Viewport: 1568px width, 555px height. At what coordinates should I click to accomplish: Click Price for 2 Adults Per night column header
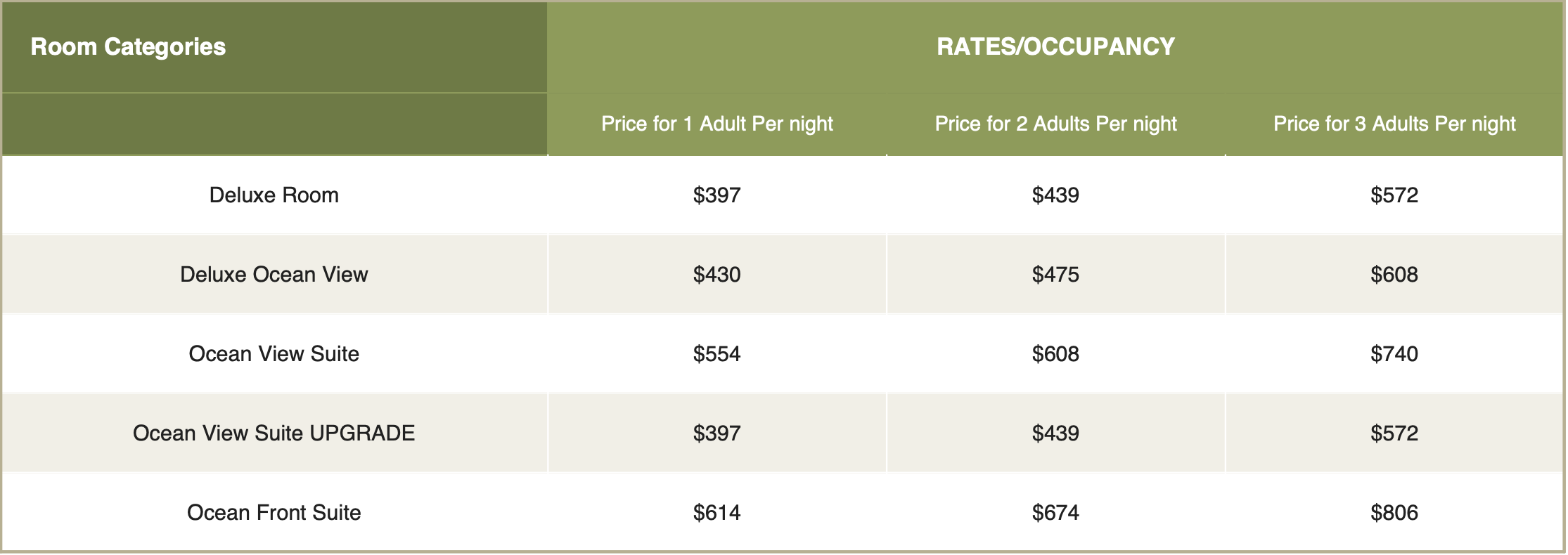pyautogui.click(x=1055, y=124)
